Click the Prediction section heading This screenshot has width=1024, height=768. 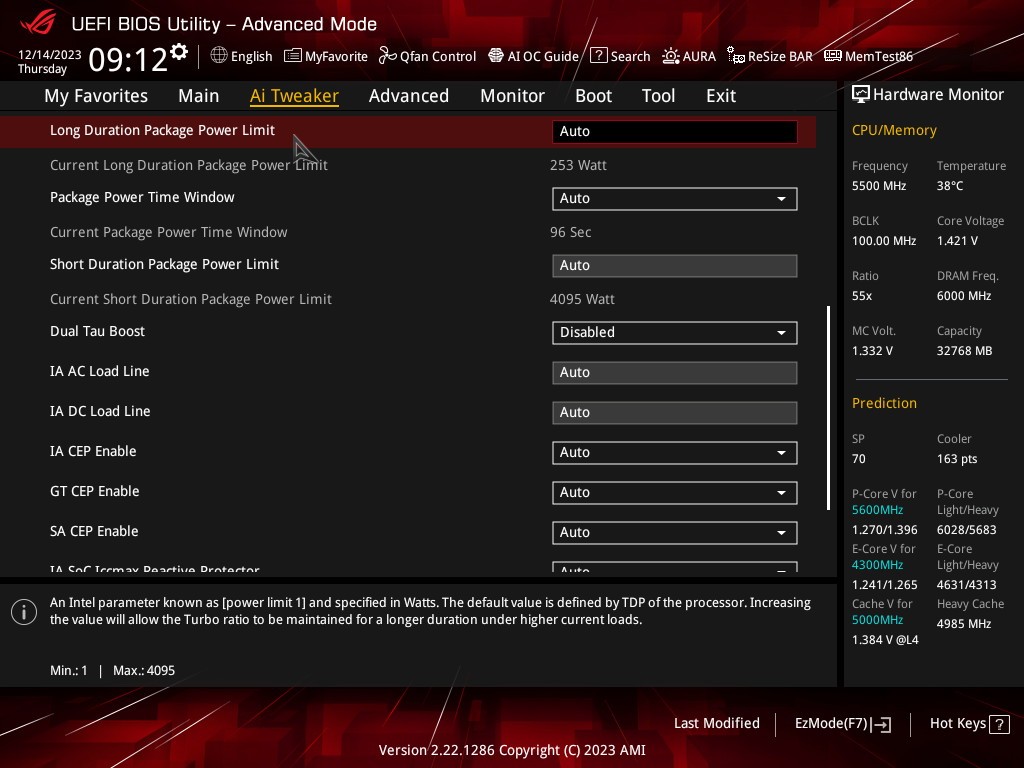click(x=884, y=403)
